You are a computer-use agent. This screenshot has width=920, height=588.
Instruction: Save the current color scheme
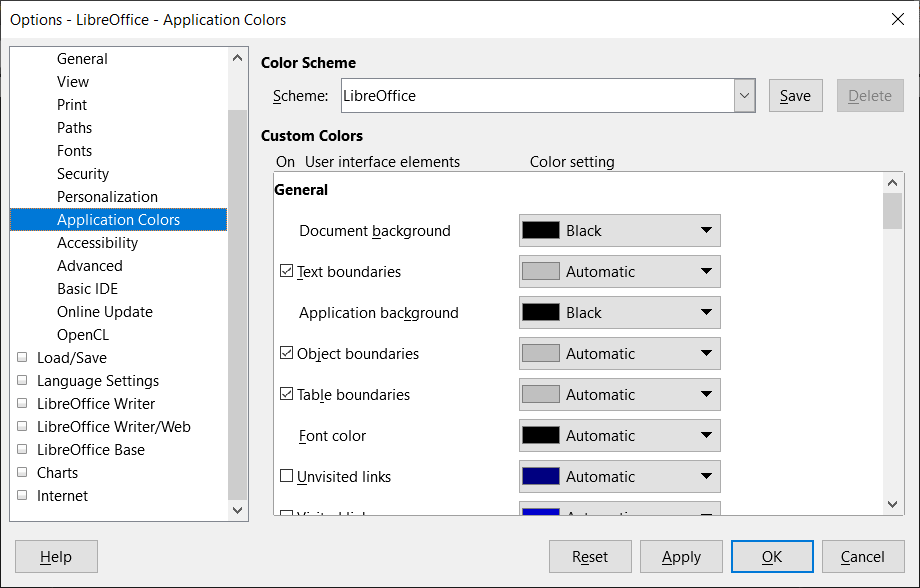pyautogui.click(x=796, y=96)
